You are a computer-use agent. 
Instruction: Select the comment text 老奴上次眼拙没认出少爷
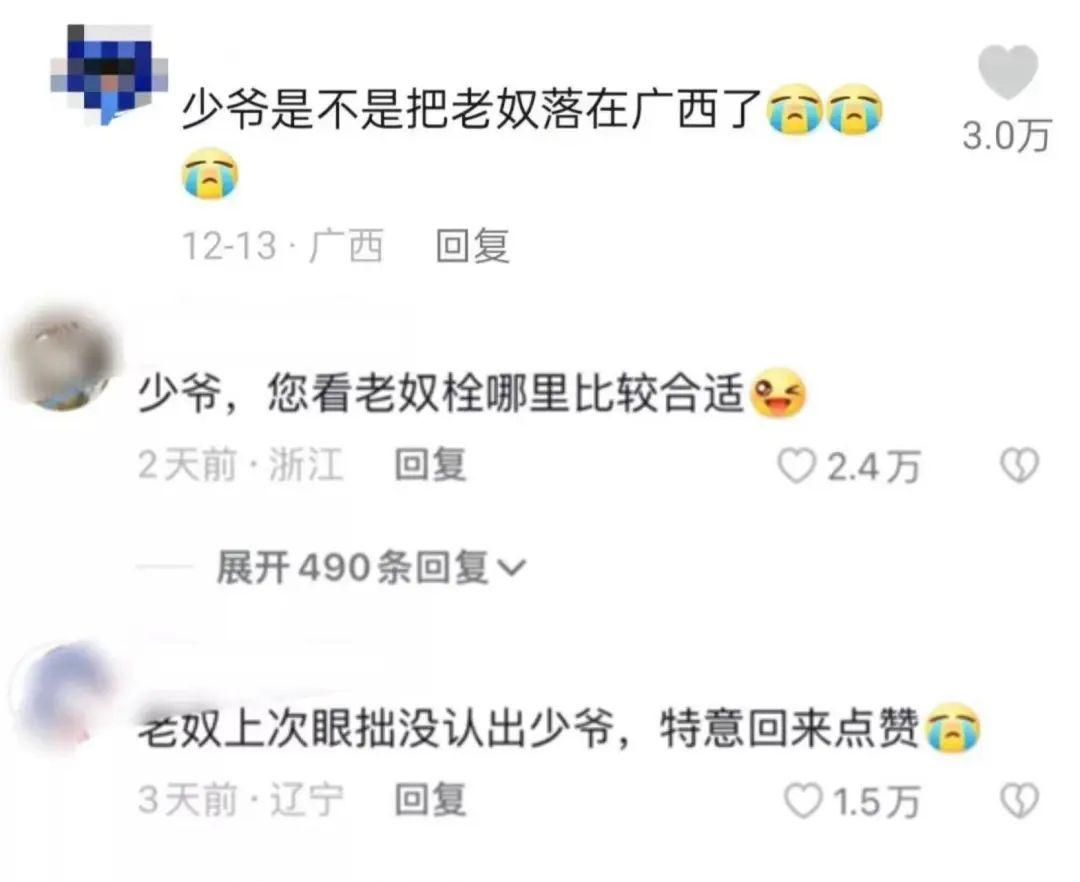[x=375, y=728]
